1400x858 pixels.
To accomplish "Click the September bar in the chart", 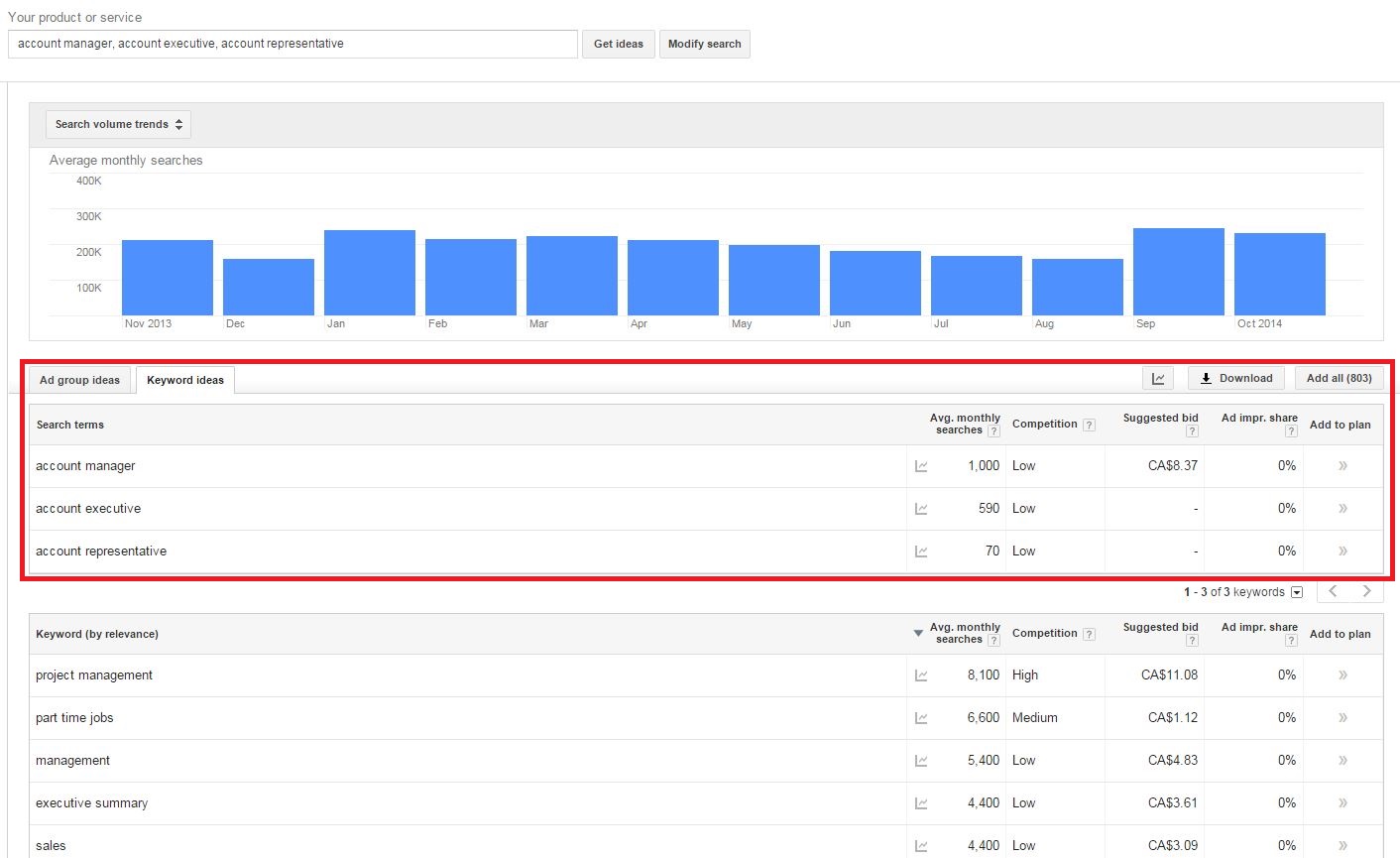I will tap(1179, 272).
